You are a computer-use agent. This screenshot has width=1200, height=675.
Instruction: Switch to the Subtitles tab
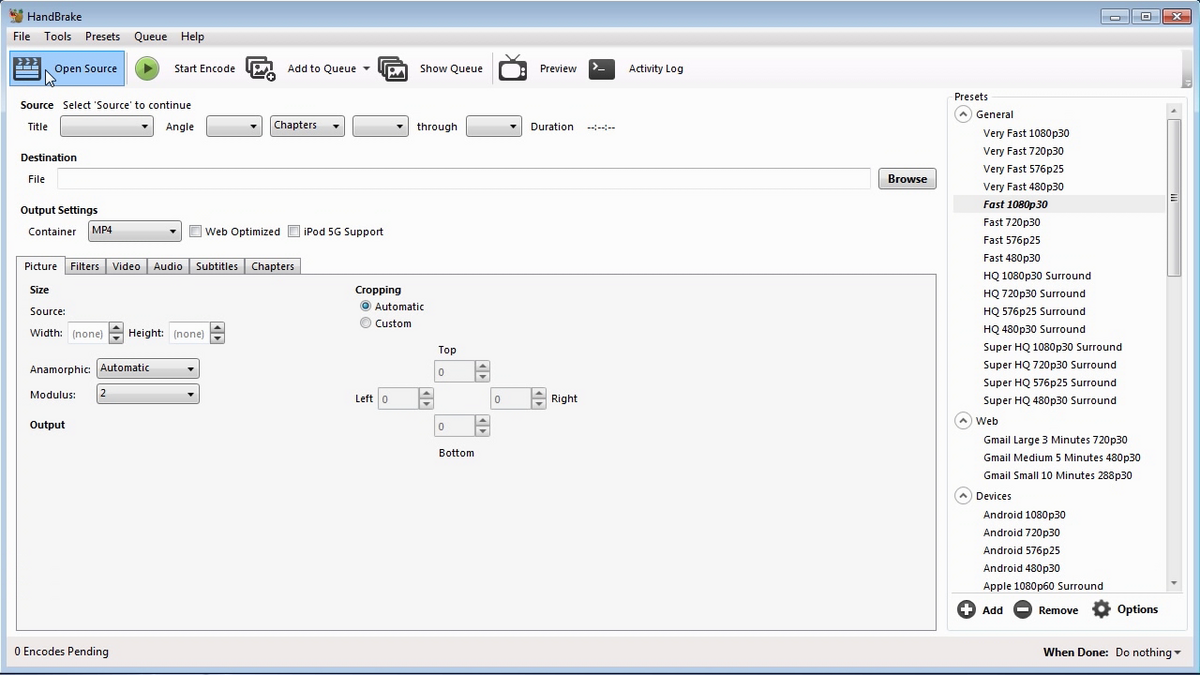[217, 266]
